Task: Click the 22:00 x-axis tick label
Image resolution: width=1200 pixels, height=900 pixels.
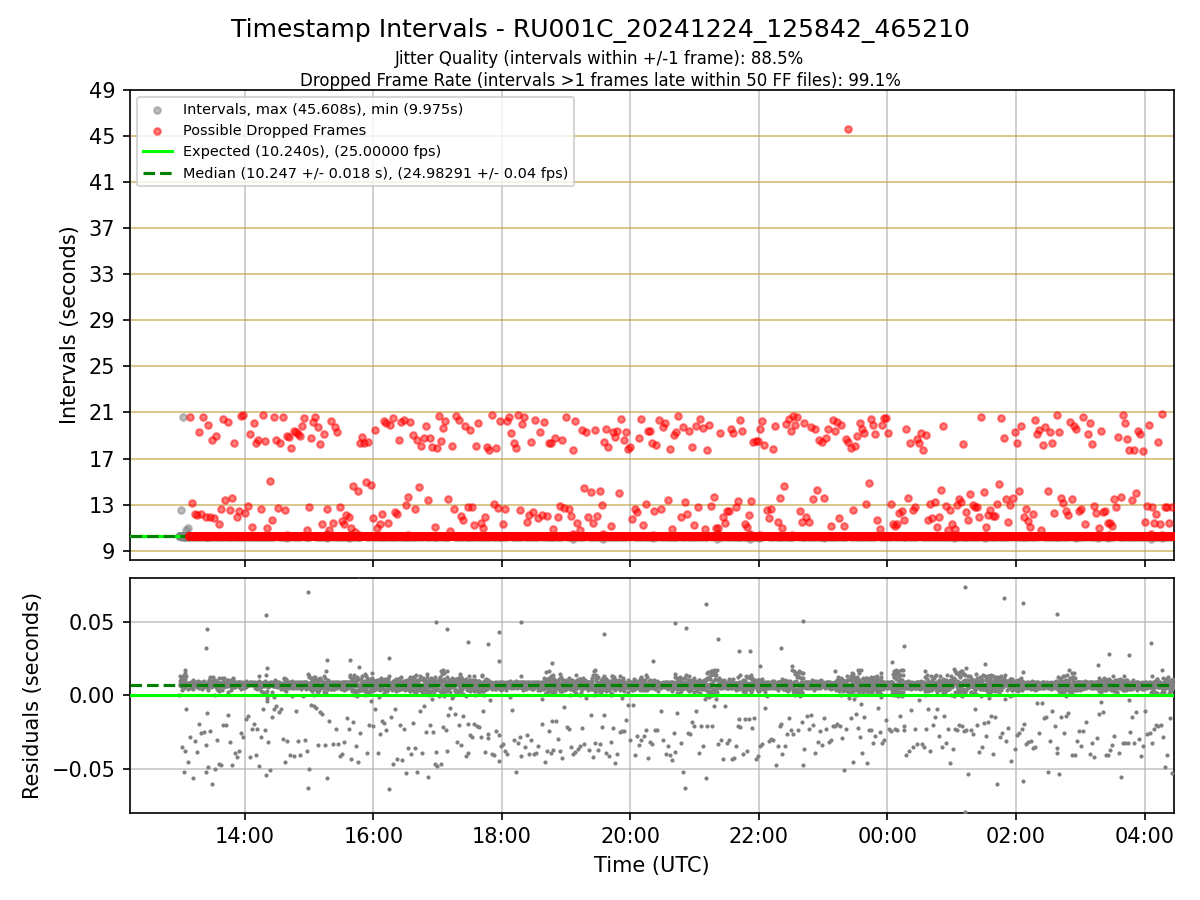Action: click(x=758, y=834)
